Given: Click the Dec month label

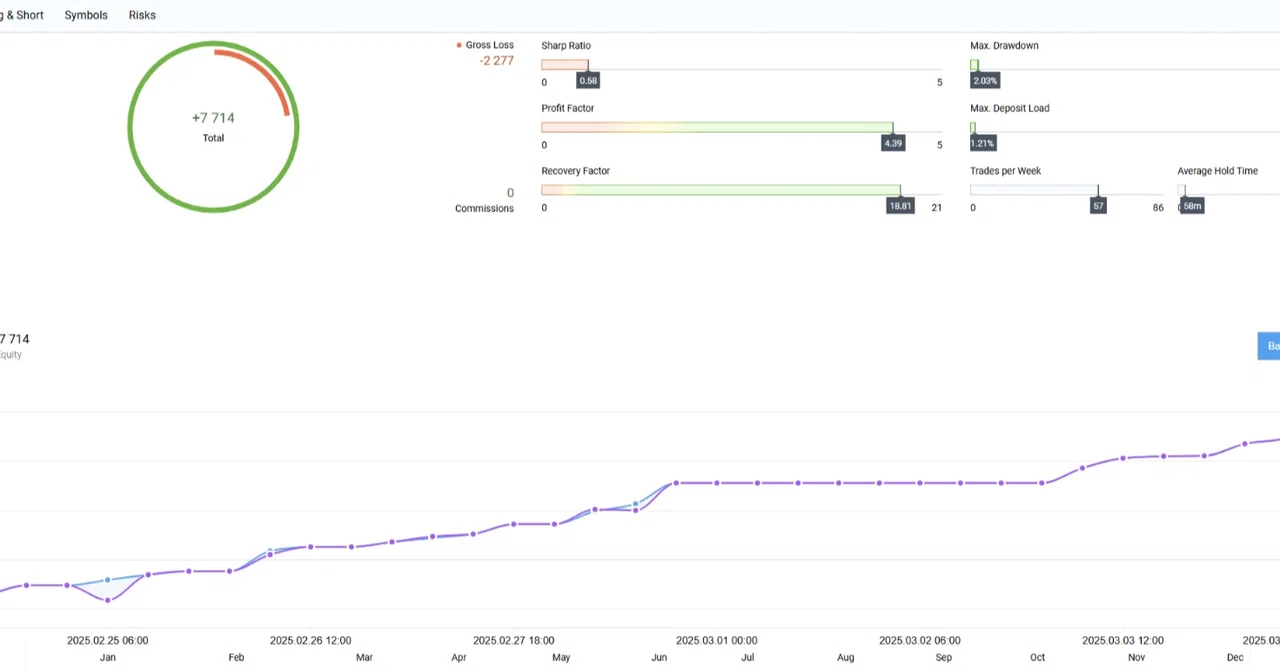Looking at the screenshot, I should tap(1235, 657).
